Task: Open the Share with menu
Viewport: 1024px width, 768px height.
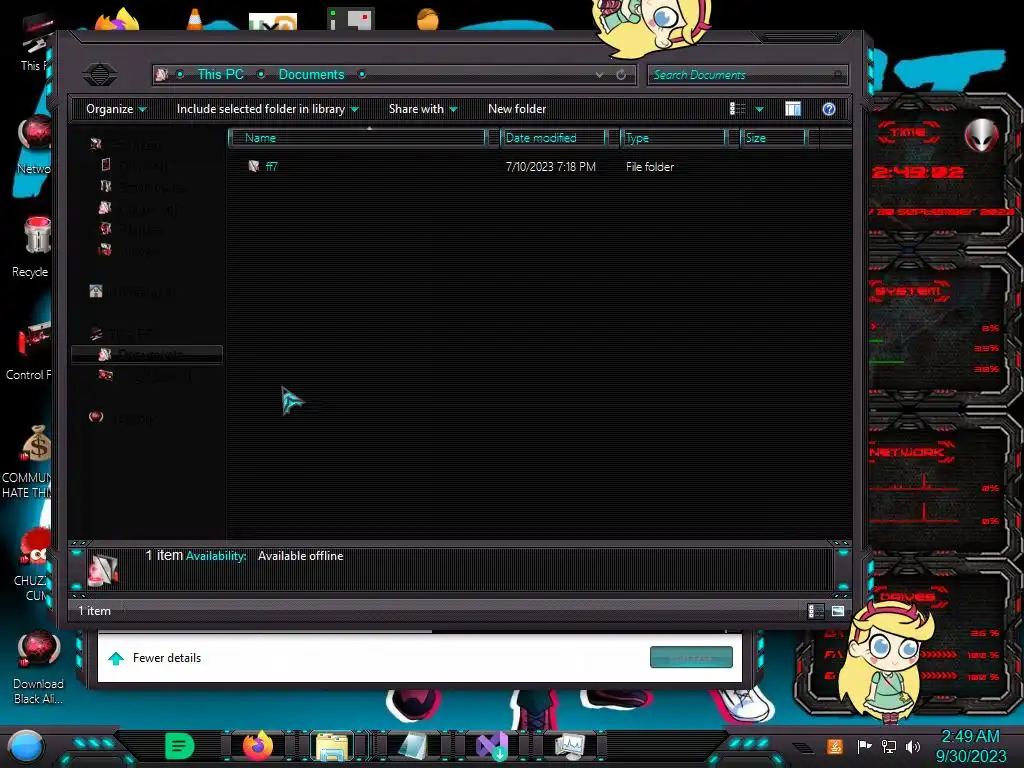Action: (x=423, y=109)
